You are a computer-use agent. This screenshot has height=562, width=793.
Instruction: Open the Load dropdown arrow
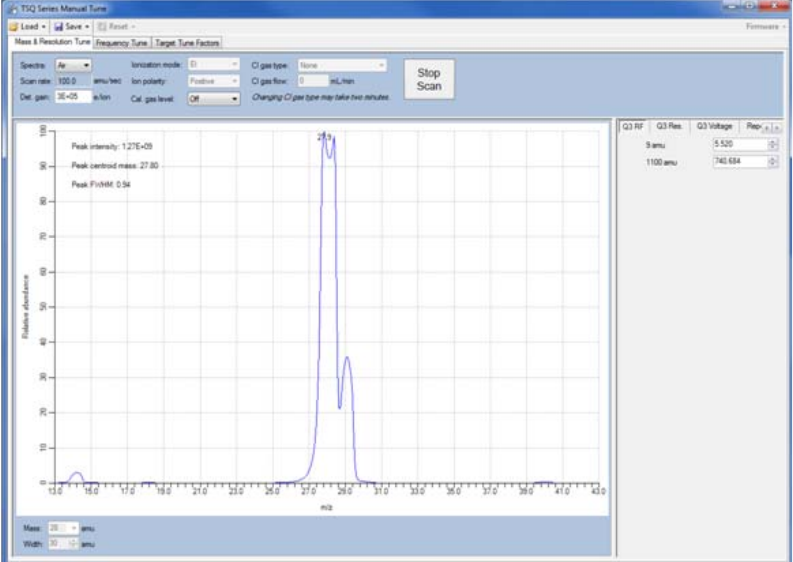tap(44, 26)
